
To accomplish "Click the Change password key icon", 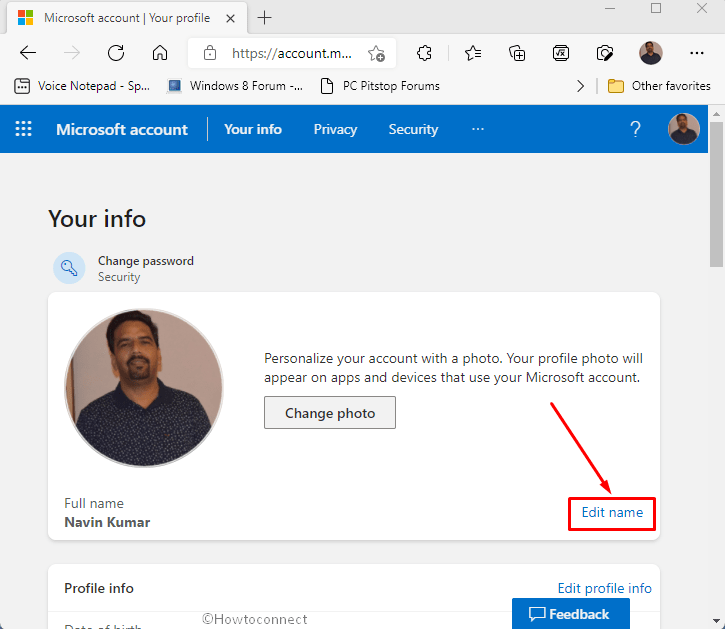I will [69, 268].
